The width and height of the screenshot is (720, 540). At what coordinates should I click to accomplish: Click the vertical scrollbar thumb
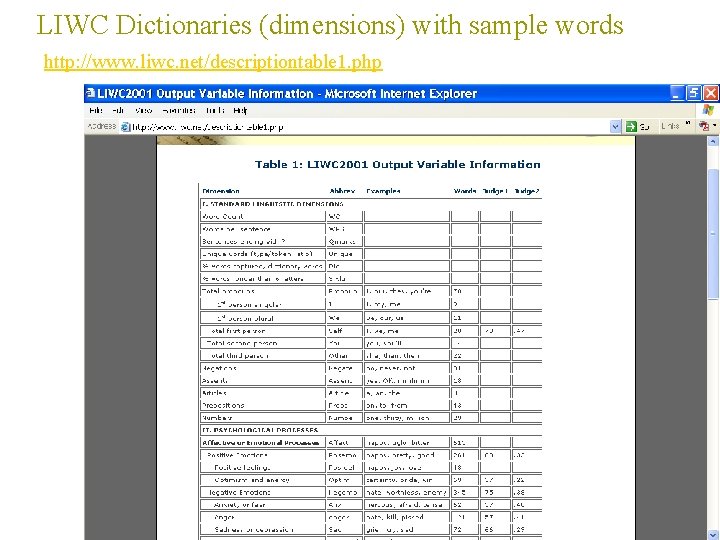pos(713,234)
